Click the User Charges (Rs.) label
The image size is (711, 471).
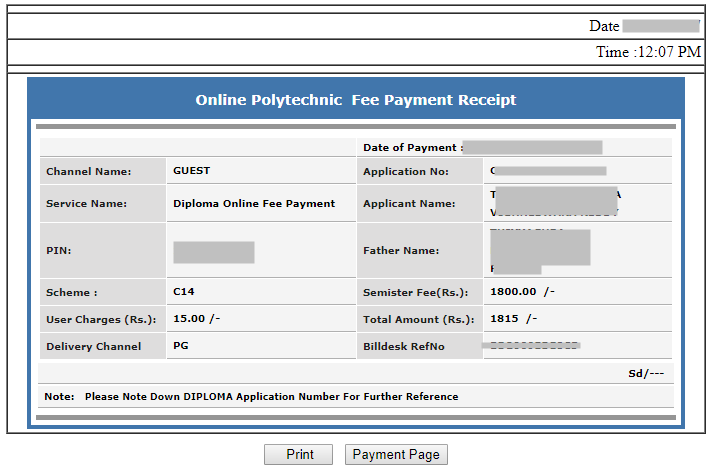coord(101,320)
